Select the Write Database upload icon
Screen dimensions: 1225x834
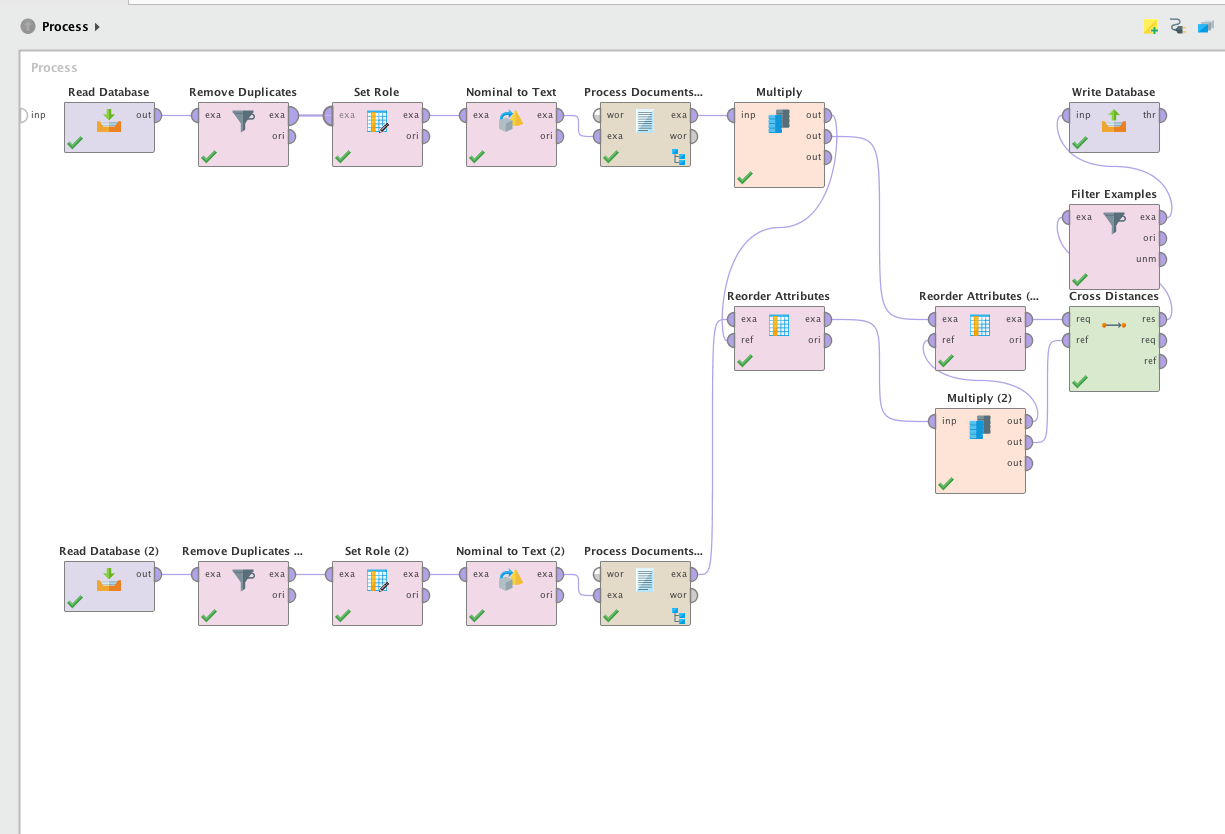tap(1113, 121)
